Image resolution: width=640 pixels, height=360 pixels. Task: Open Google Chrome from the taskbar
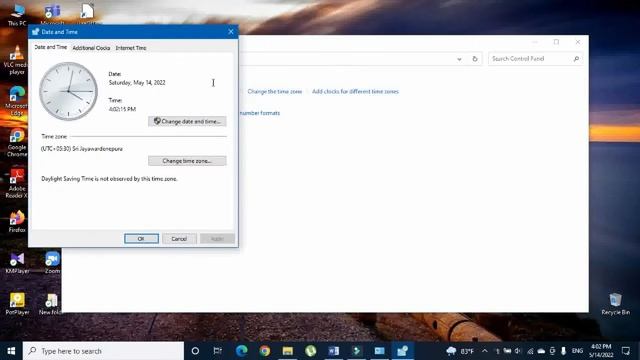point(265,351)
